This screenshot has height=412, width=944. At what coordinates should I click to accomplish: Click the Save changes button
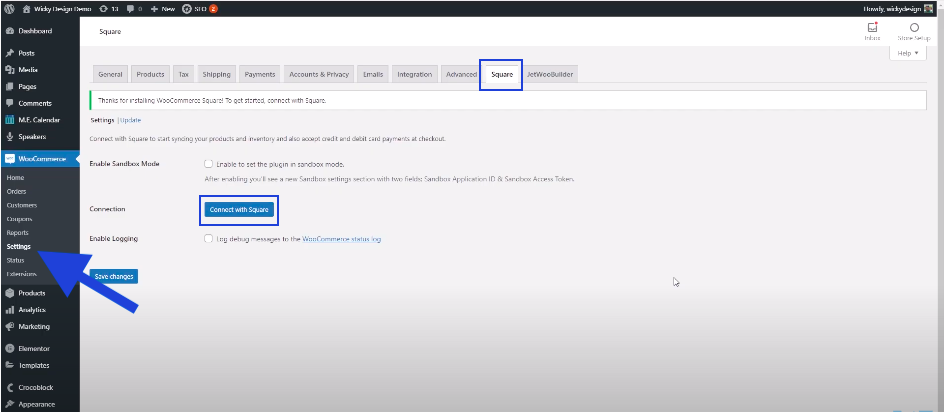click(x=114, y=275)
